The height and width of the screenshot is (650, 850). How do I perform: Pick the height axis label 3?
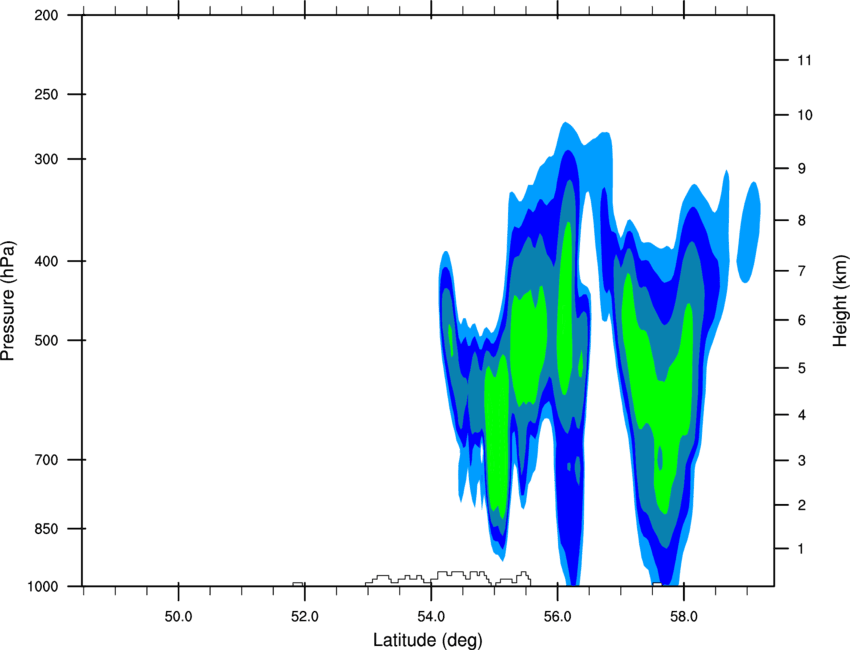[x=802, y=461]
